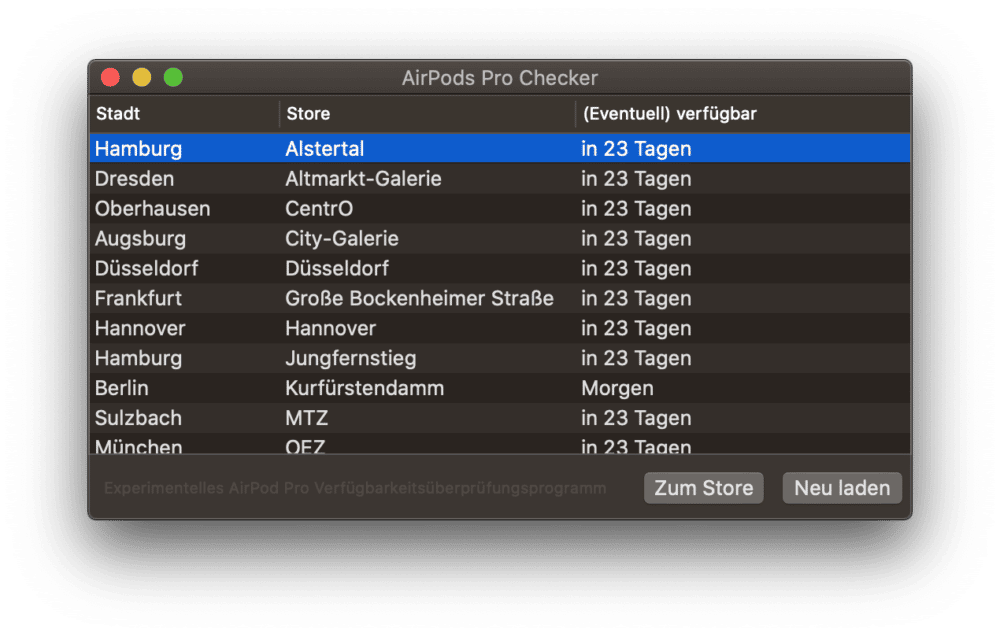
Task: Select the Augsburg city cell
Action: pos(140,239)
